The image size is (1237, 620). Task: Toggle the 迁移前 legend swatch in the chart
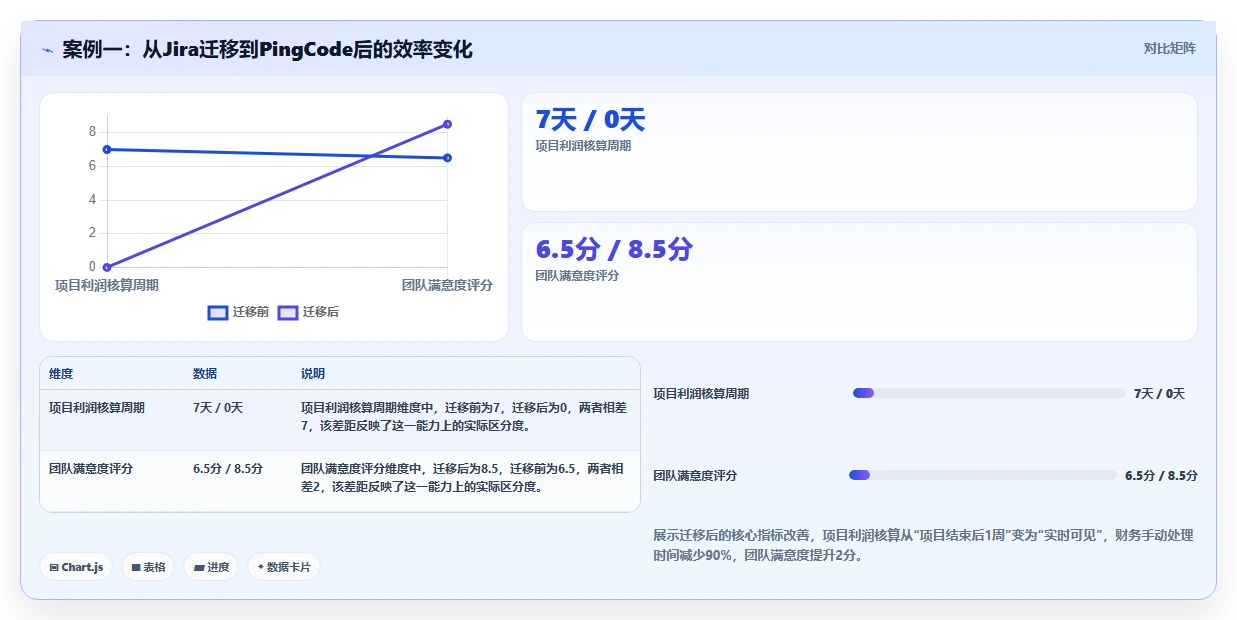click(218, 312)
